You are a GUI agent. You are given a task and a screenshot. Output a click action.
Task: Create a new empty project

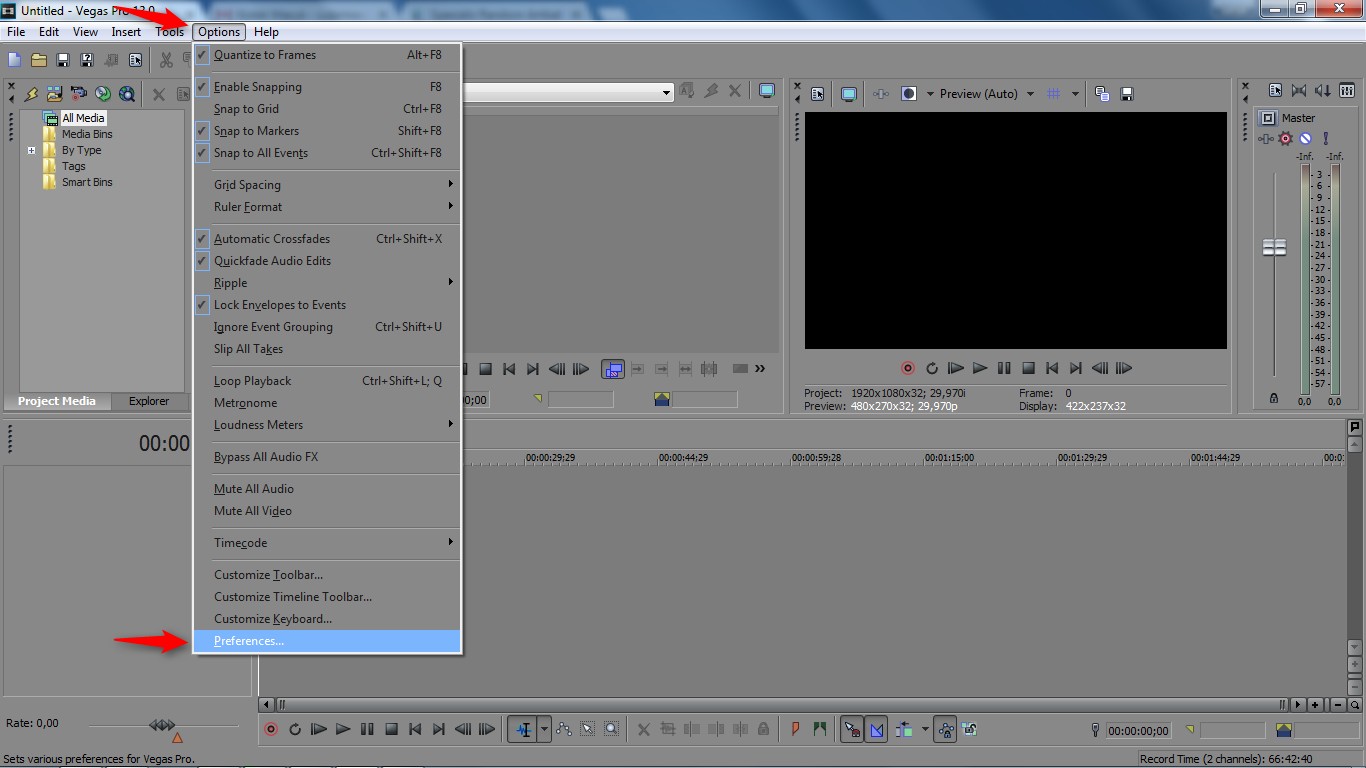pos(14,61)
